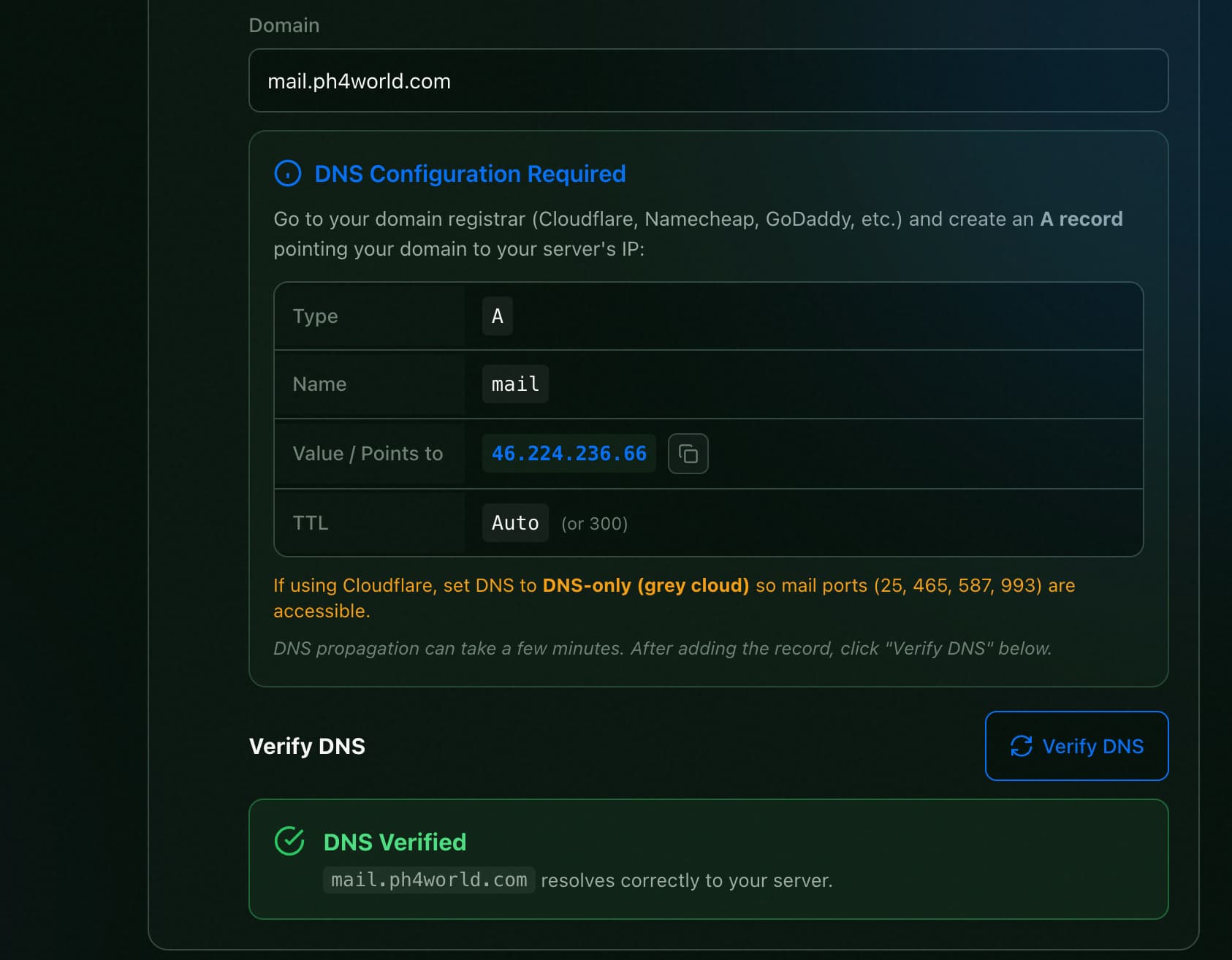Select the Type value chip showing A
Screen dimensions: 1232x960
click(496, 316)
